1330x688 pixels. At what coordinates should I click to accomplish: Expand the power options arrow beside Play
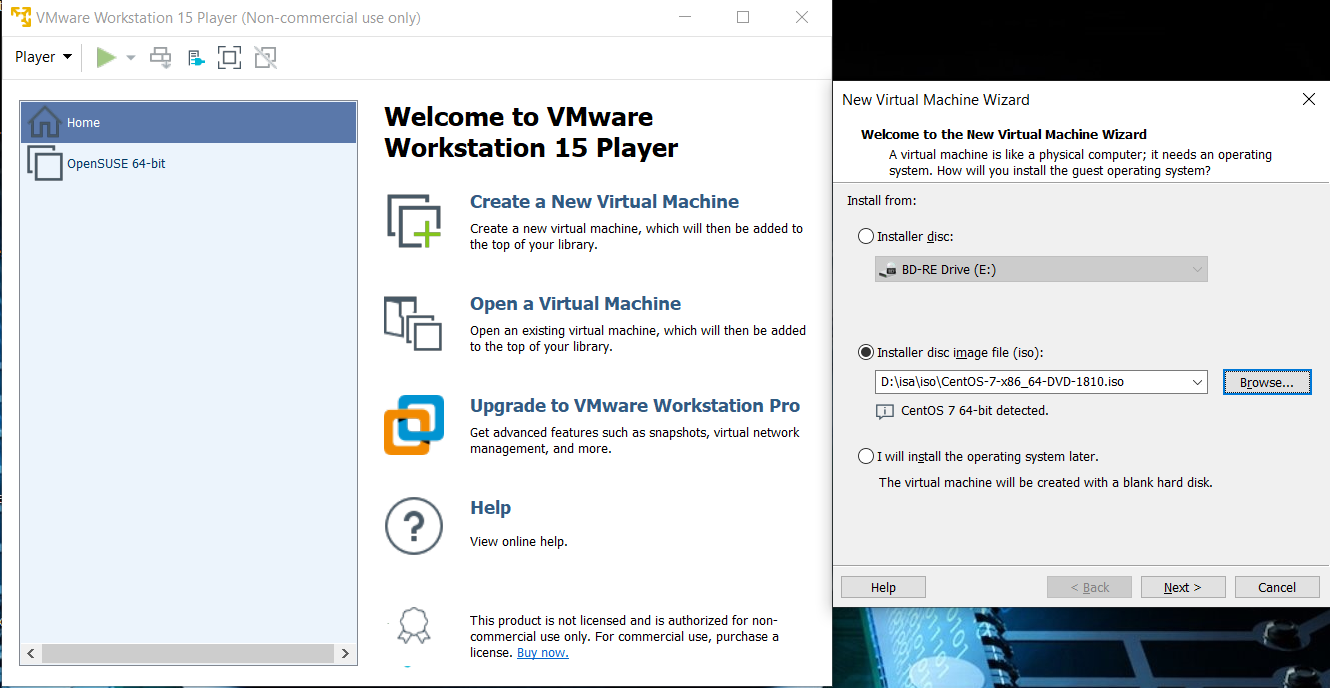click(x=130, y=58)
